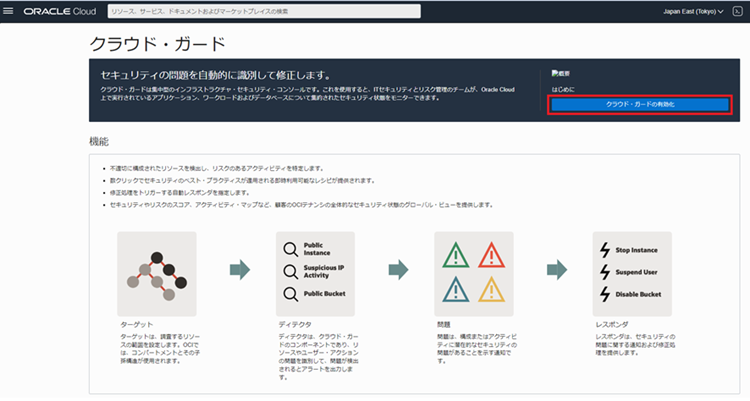750x401 pixels.
Task: Click arrow between 問題 and レスポンダ
Action: tap(557, 269)
